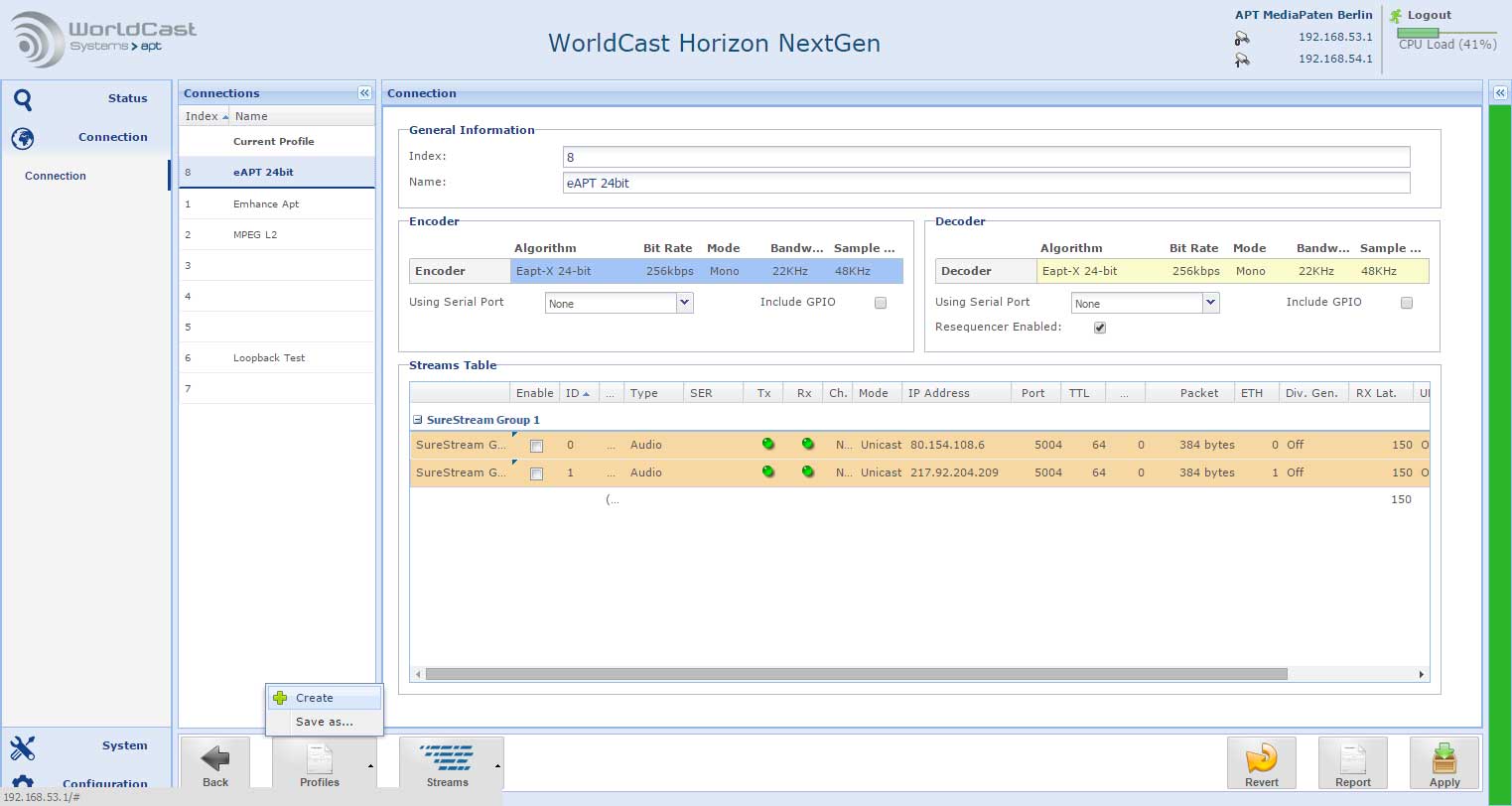The image size is (1512, 806).
Task: Open the Streams dropdown arrow
Action: tap(497, 766)
